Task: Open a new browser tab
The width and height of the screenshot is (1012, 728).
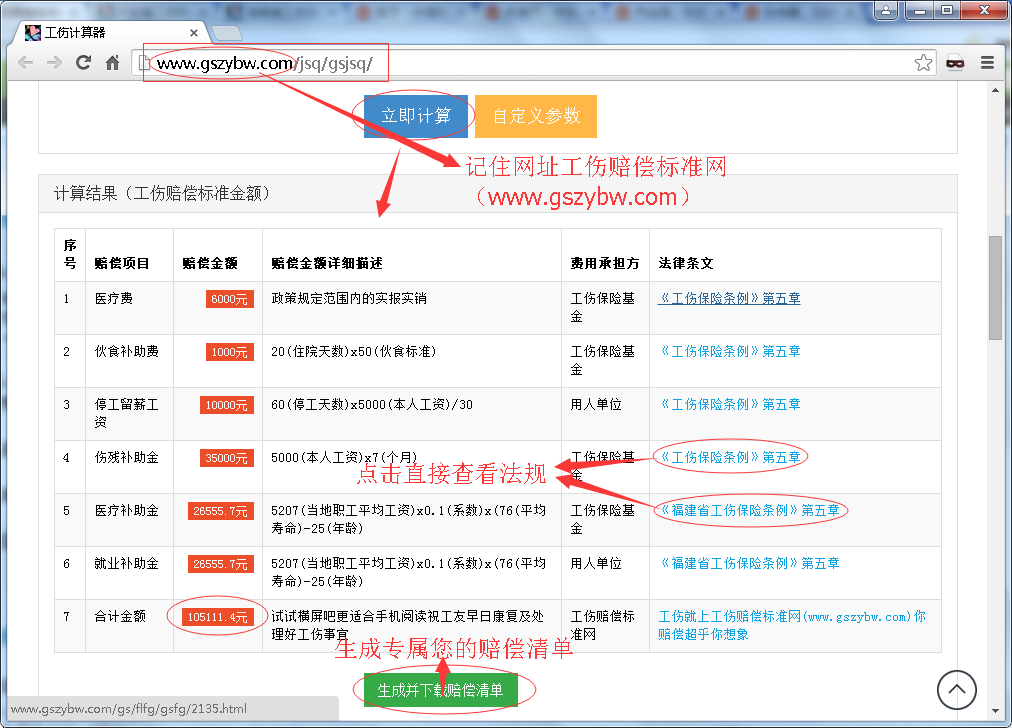Action: (227, 31)
